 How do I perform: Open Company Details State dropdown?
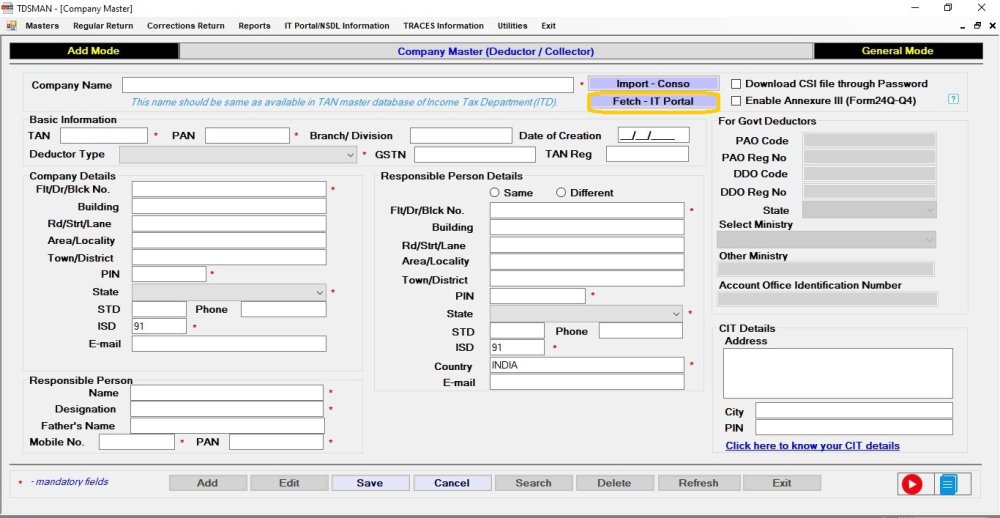(x=229, y=292)
